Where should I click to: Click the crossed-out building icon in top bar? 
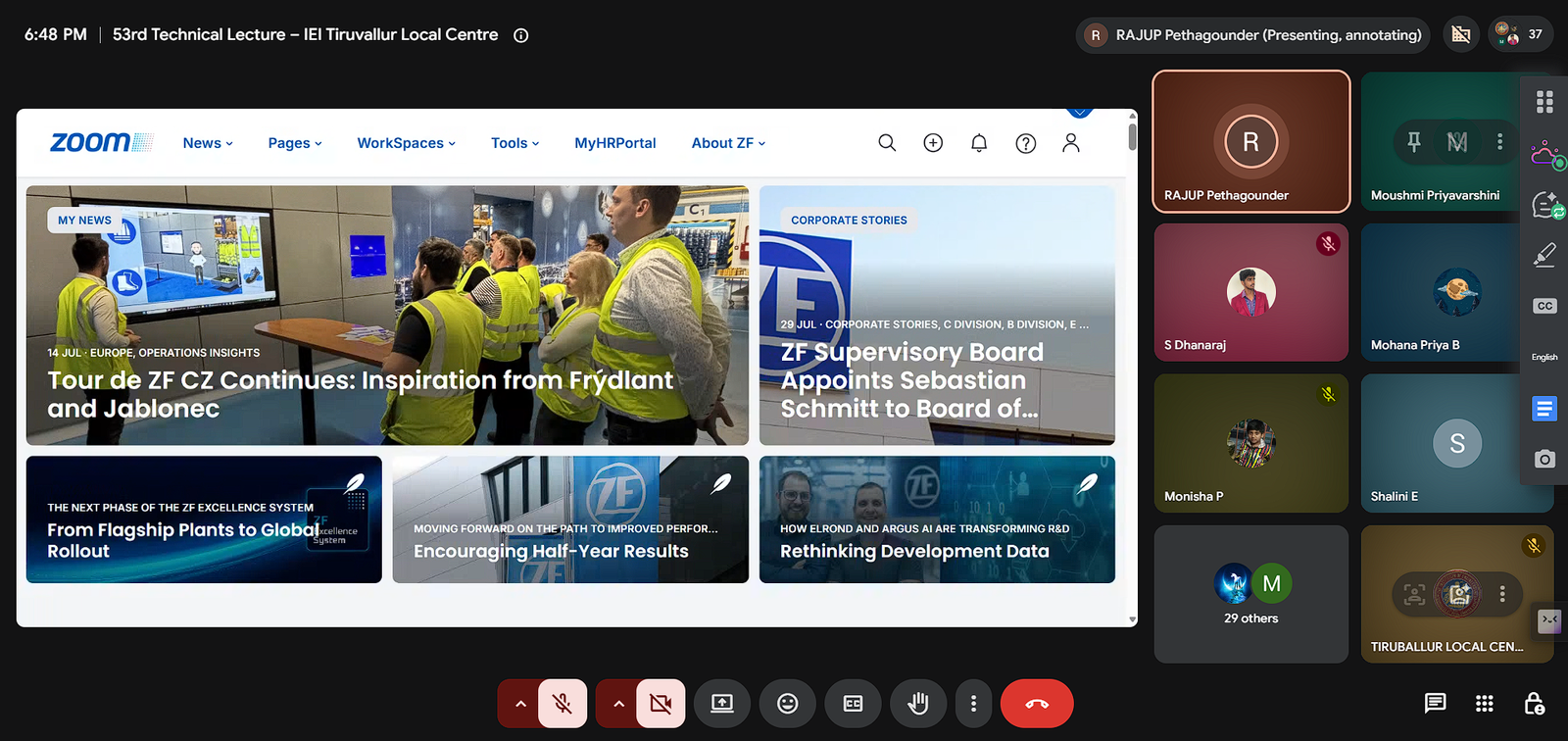[x=1461, y=35]
